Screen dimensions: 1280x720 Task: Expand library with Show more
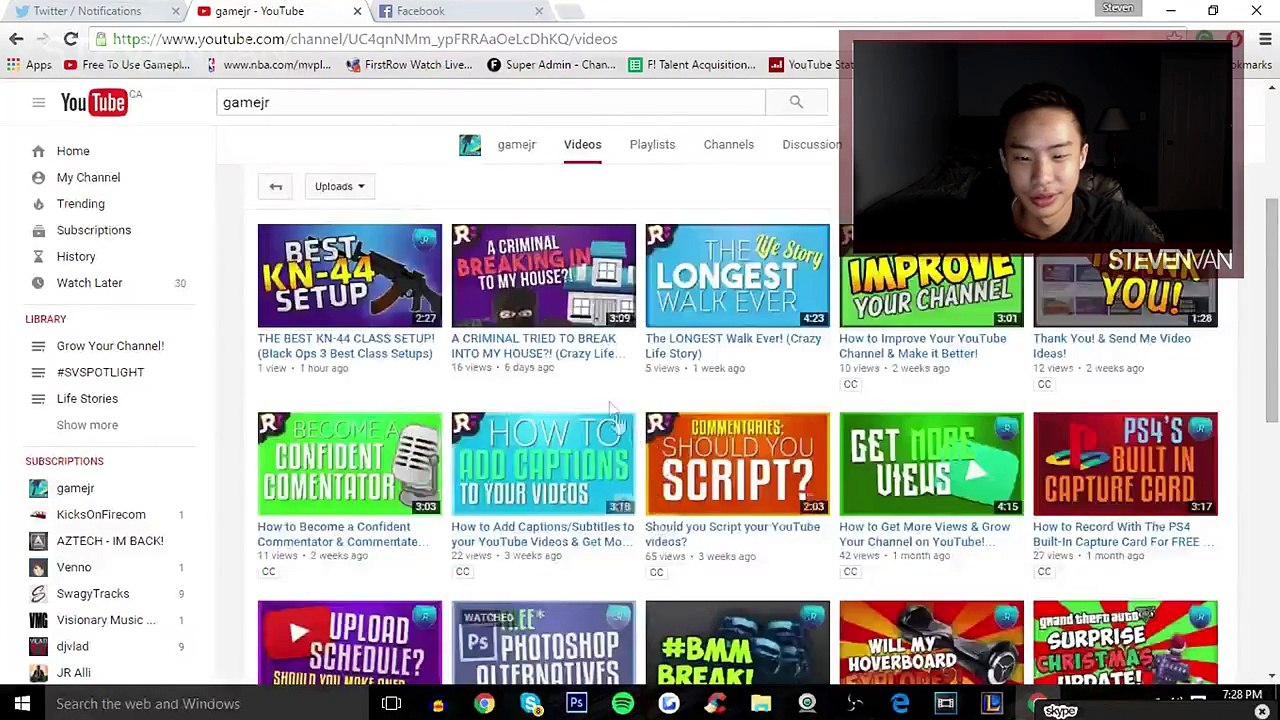pyautogui.click(x=87, y=425)
